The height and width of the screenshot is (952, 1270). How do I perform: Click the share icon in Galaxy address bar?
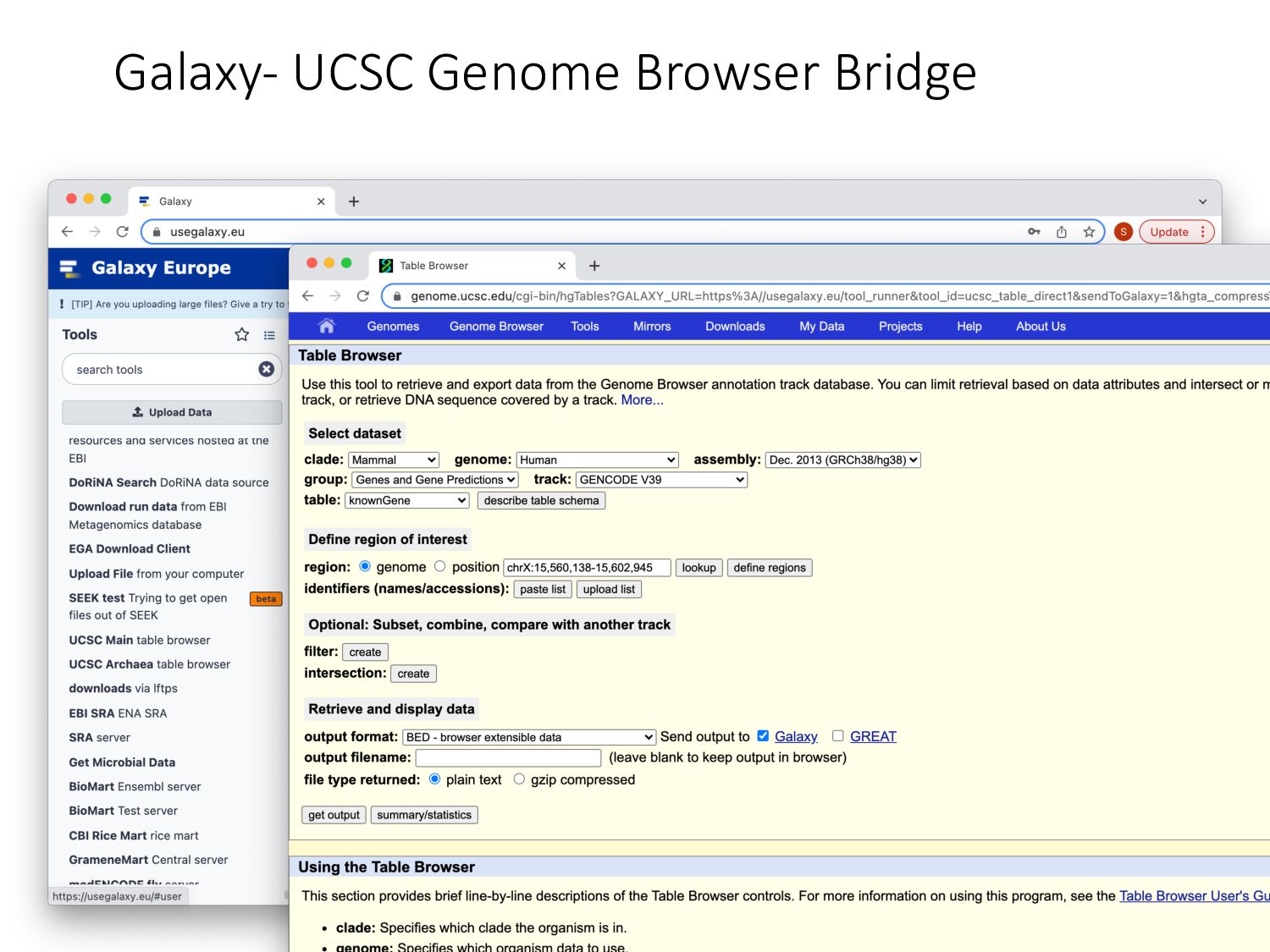coord(1062,232)
